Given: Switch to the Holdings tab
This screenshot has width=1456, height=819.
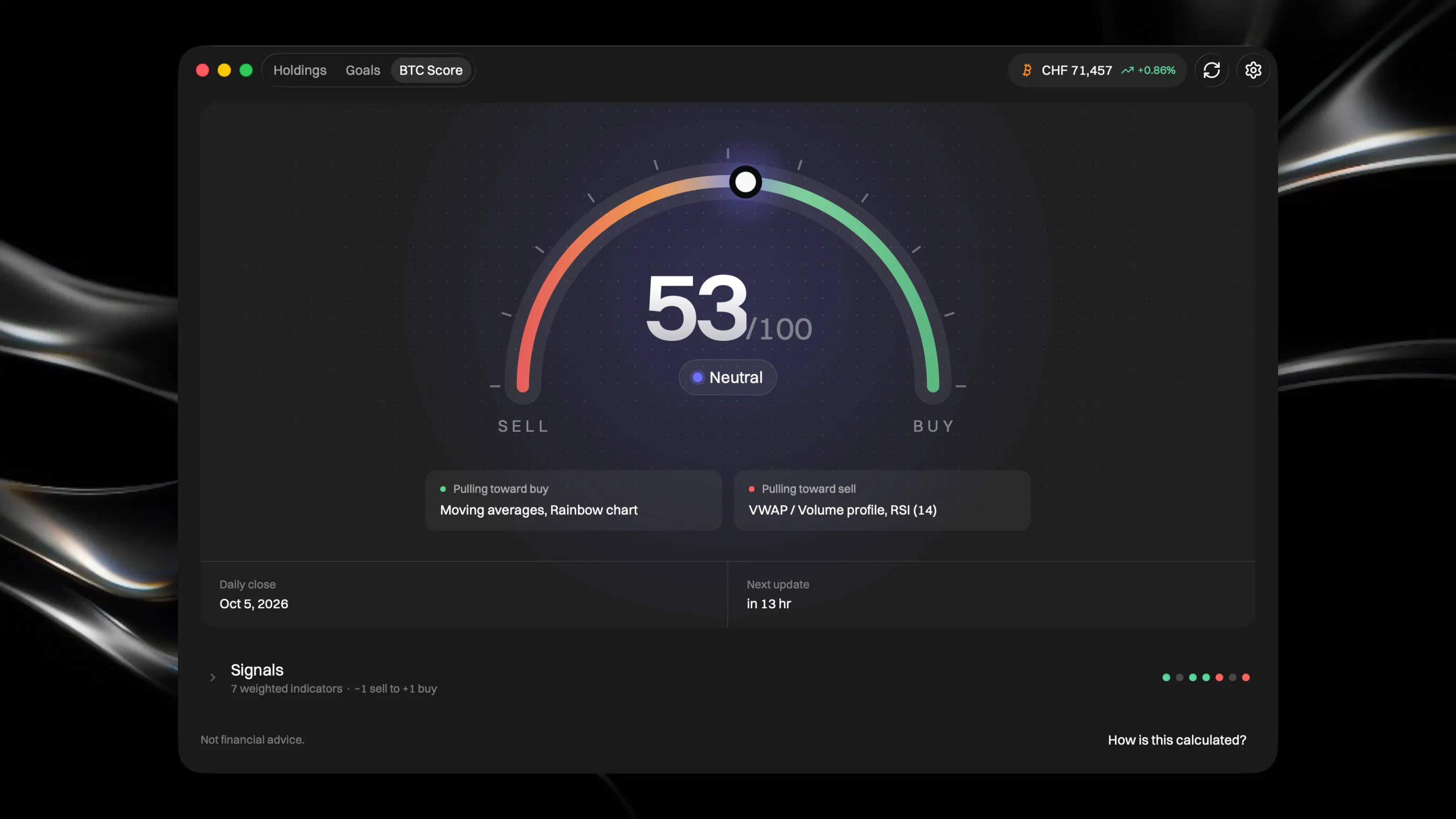Looking at the screenshot, I should tap(299, 70).
